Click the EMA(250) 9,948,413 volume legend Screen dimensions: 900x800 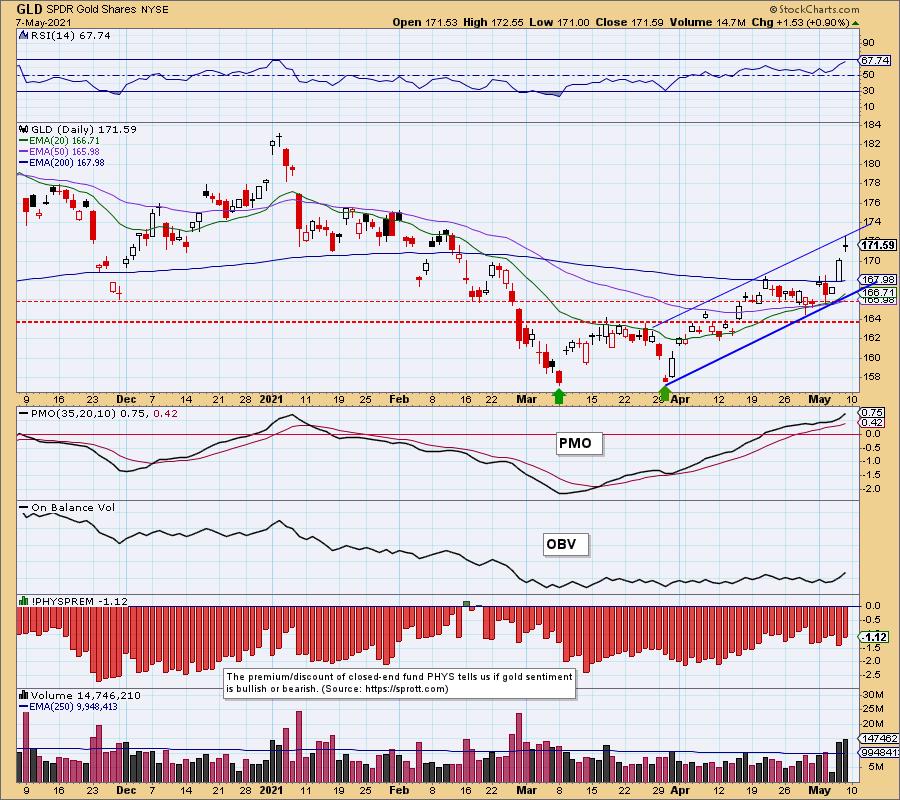(68, 706)
